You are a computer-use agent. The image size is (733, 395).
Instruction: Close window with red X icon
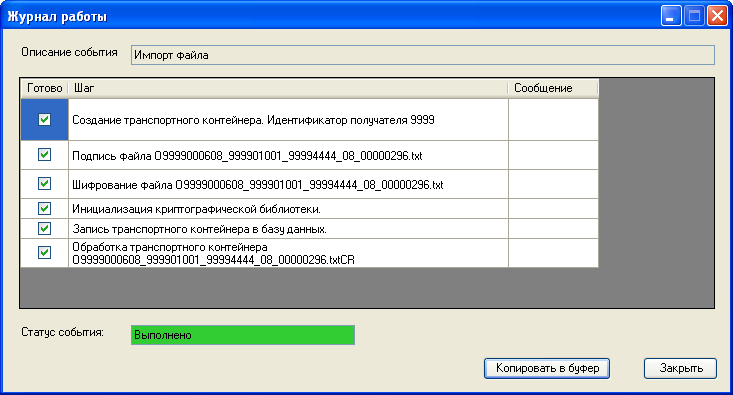click(717, 16)
